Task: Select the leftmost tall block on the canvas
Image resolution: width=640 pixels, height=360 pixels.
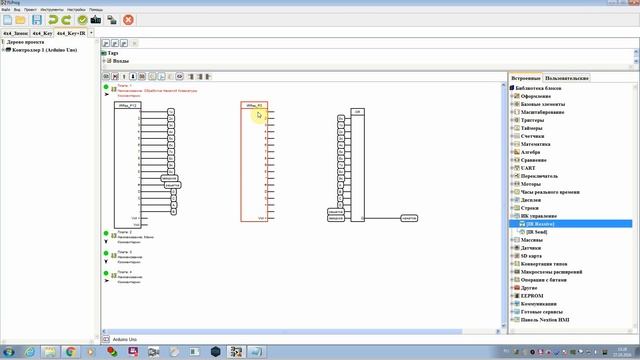Action: tap(128, 165)
